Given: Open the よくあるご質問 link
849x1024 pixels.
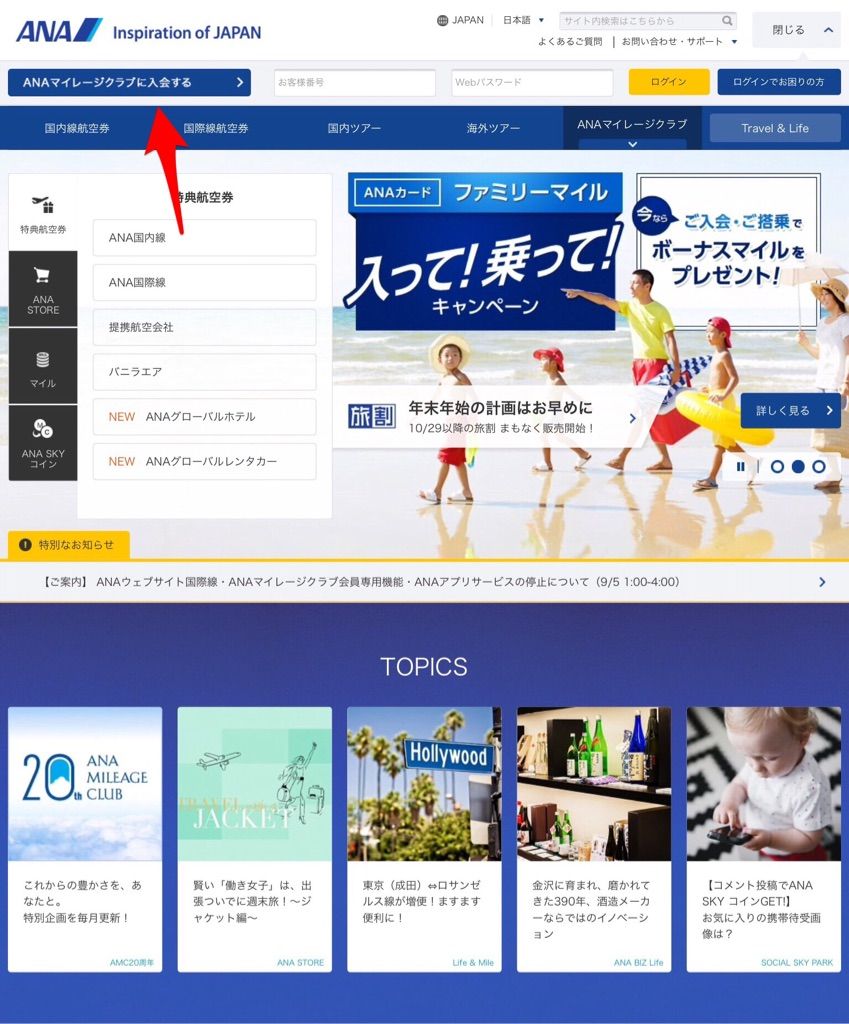Looking at the screenshot, I should (570, 41).
